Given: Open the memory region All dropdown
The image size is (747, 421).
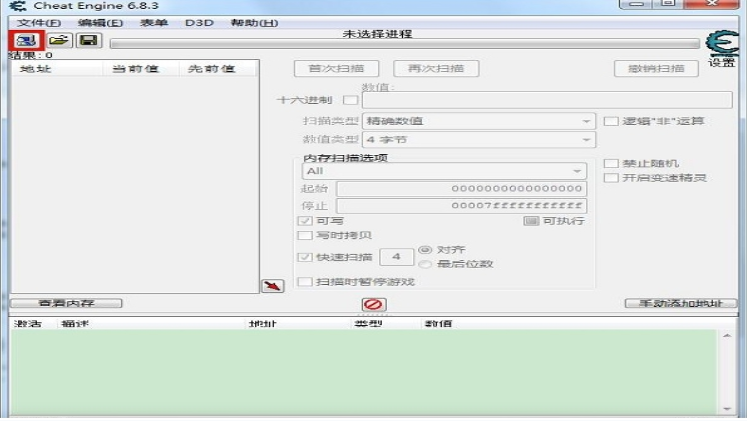Looking at the screenshot, I should 444,171.
